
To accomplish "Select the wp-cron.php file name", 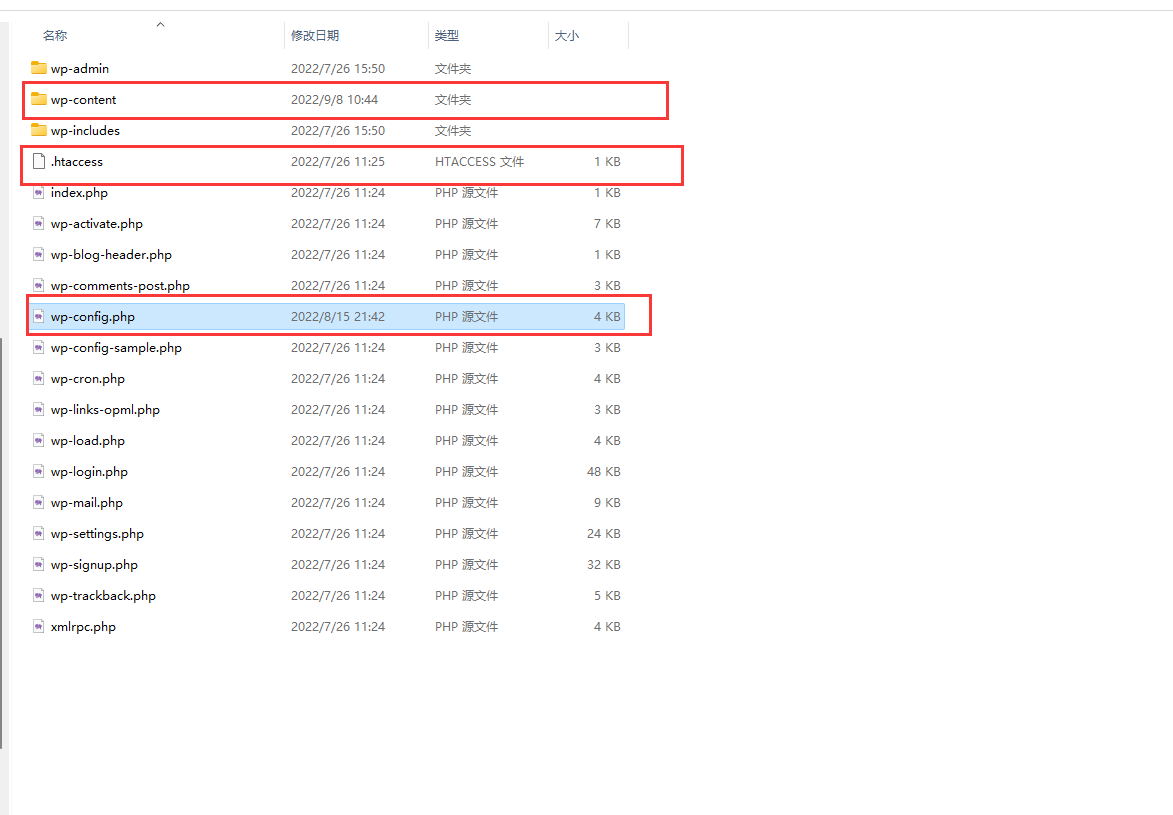I will tap(88, 379).
